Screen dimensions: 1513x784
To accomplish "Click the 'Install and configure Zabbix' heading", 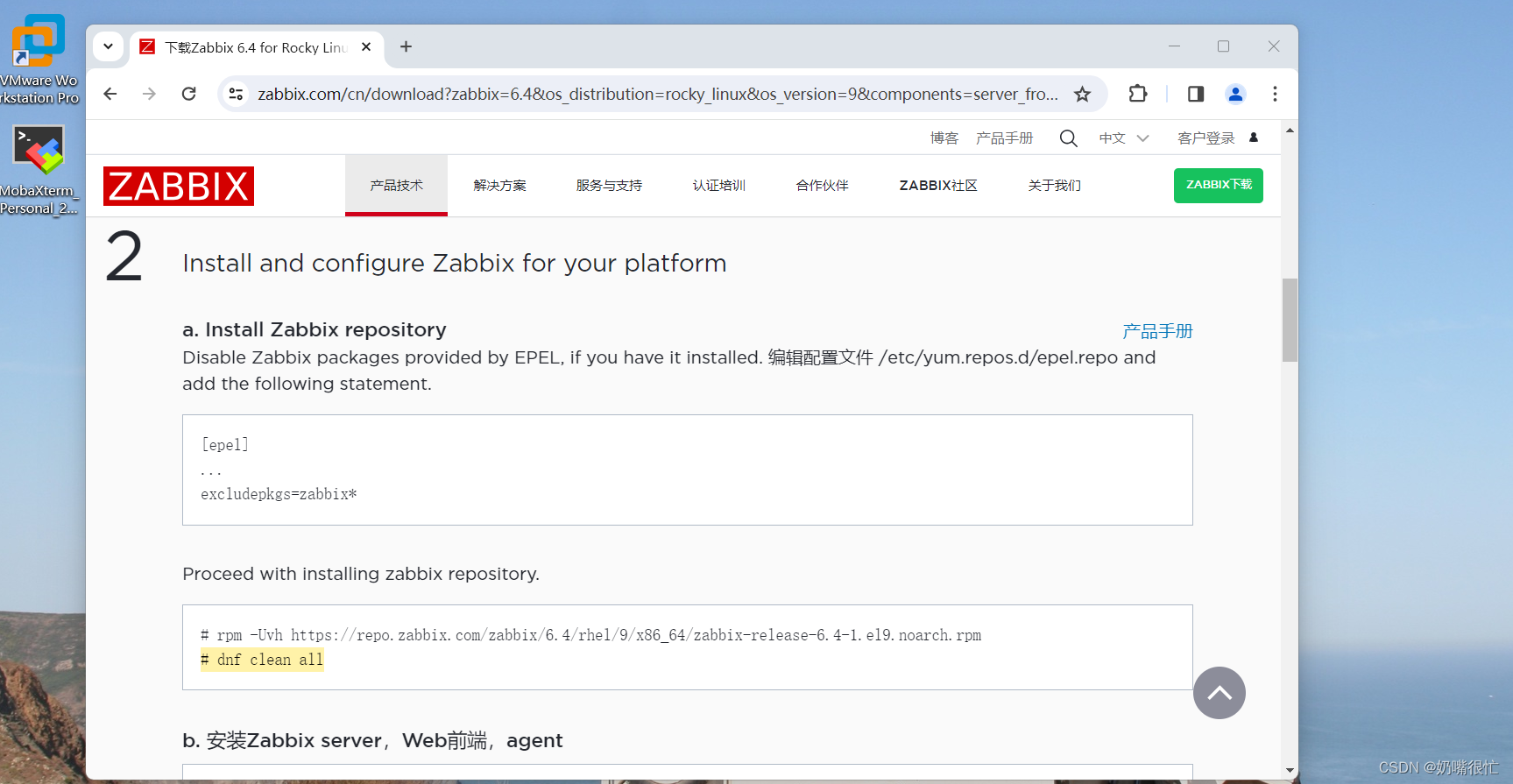I will (455, 263).
